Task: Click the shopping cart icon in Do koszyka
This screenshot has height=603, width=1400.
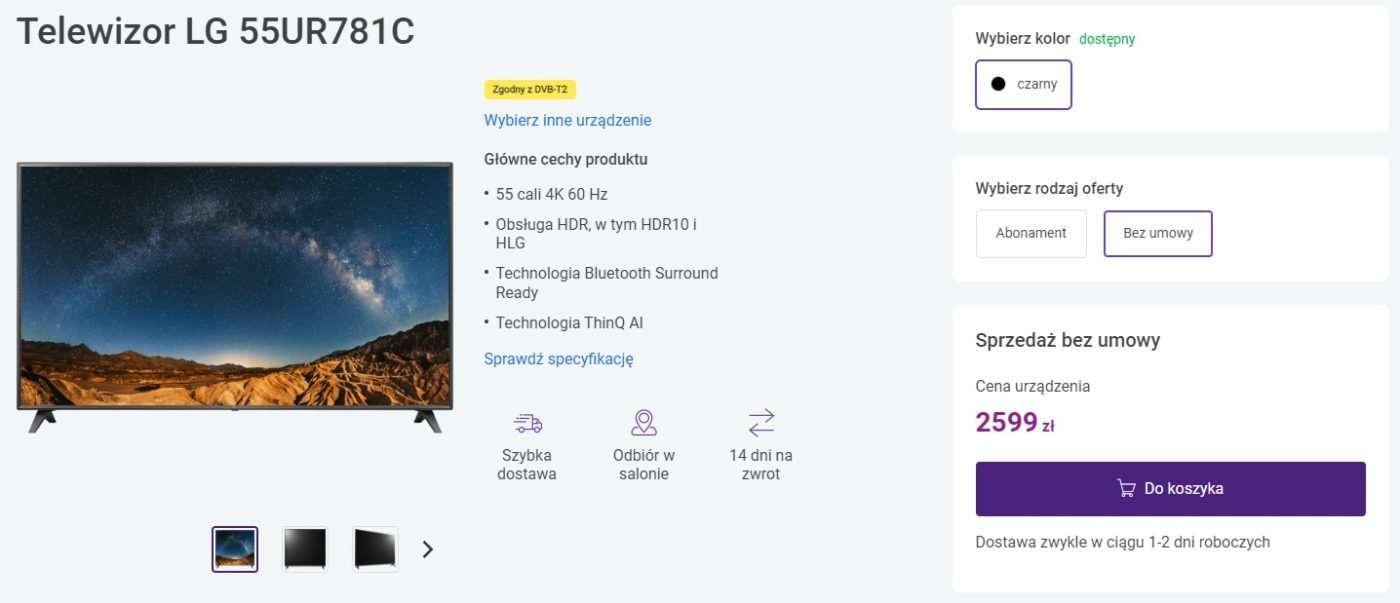Action: tap(1126, 489)
